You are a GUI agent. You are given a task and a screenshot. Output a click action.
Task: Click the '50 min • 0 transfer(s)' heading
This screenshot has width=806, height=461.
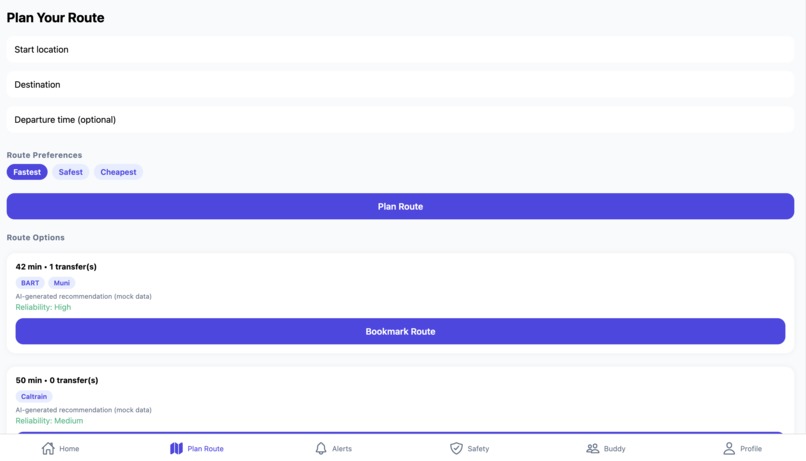[57, 380]
